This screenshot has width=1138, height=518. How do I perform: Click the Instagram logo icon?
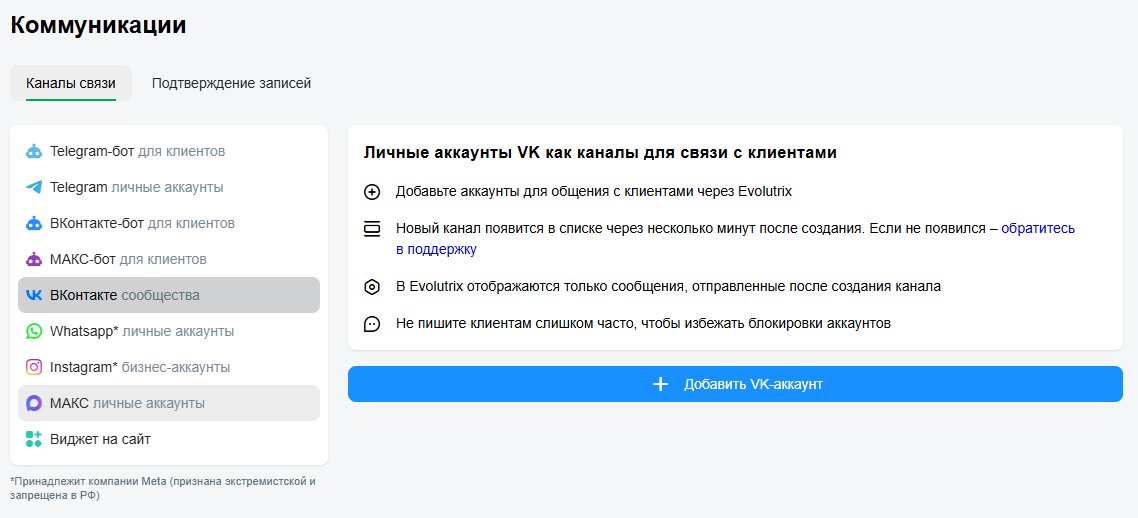[x=34, y=367]
